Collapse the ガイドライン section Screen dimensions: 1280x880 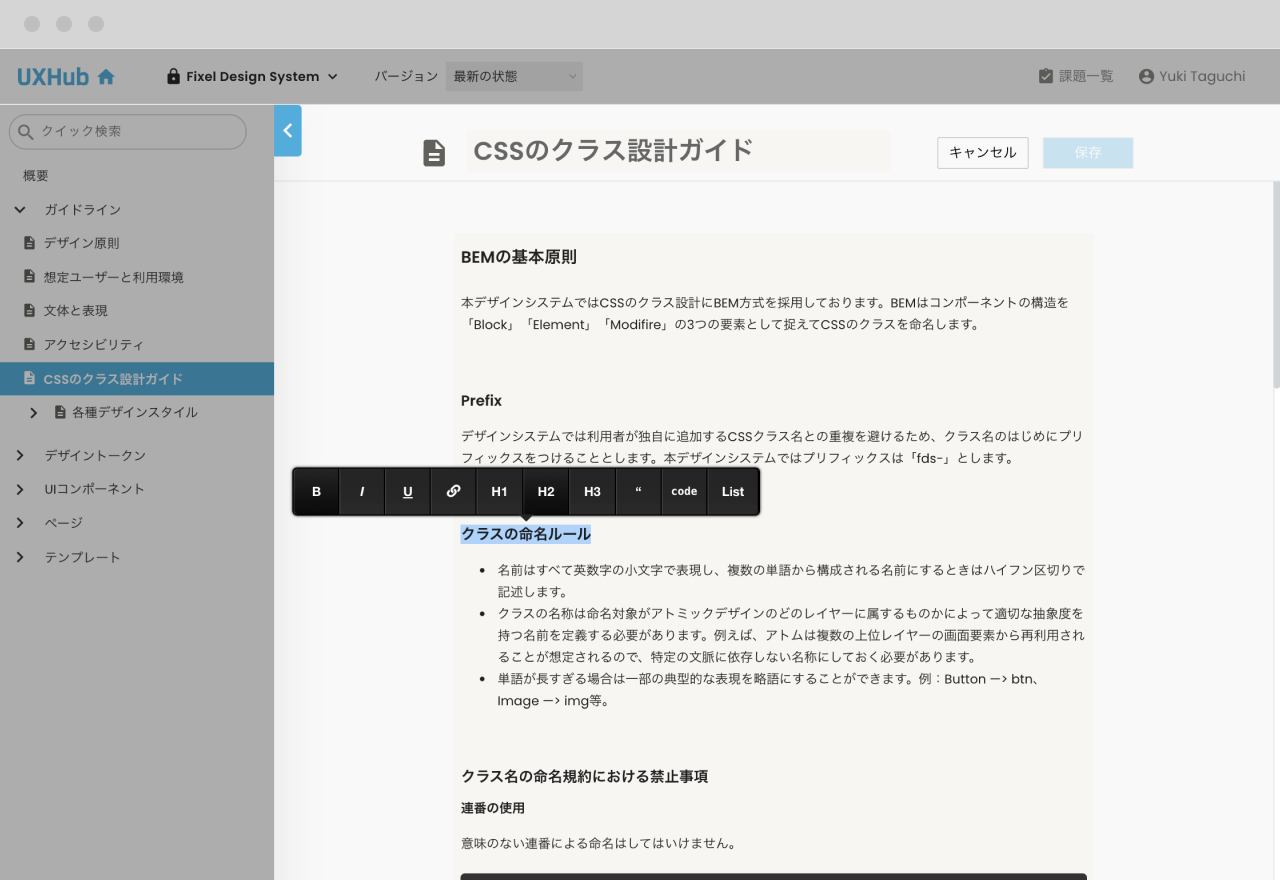click(x=20, y=210)
